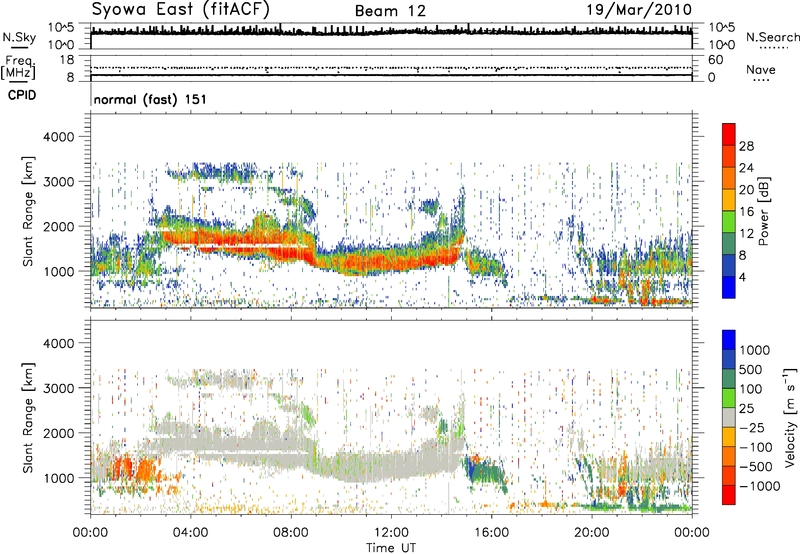800x554 pixels.
Task: Click the gray velocity band near 12:00
Action: point(391,467)
